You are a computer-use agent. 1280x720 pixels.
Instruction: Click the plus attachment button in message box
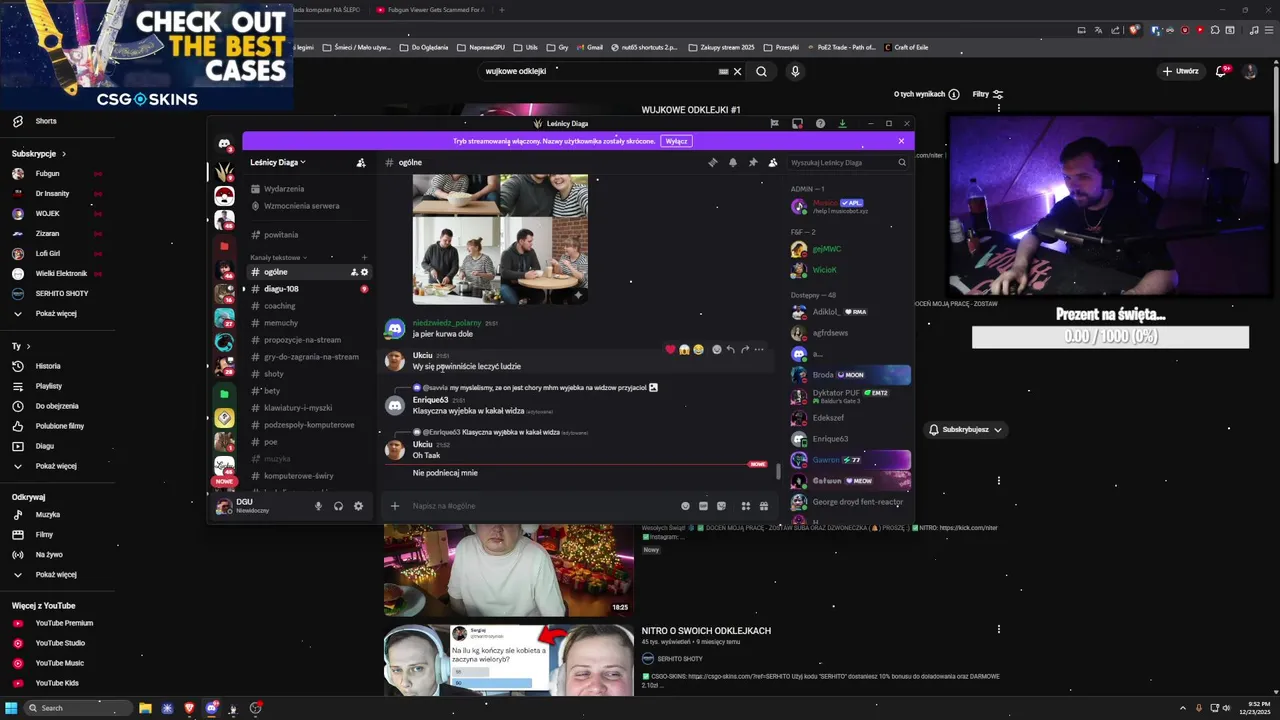(x=395, y=506)
